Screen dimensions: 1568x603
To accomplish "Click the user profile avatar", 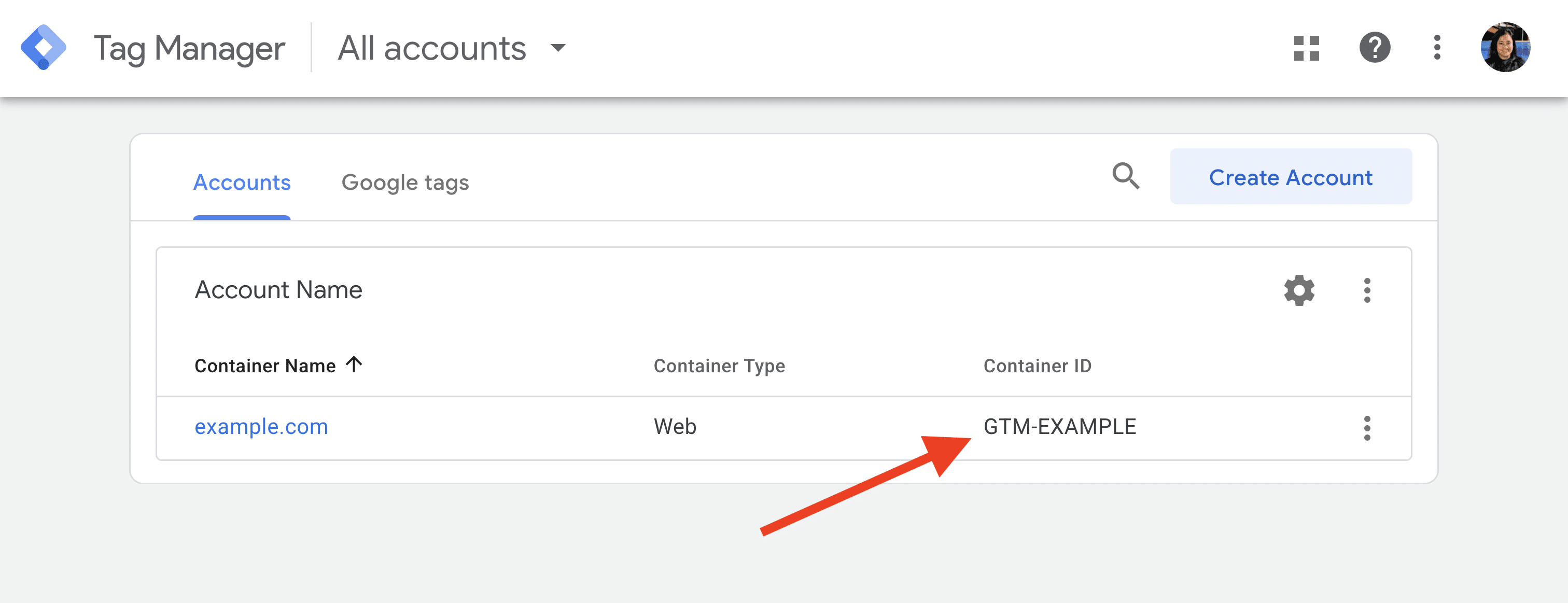I will point(1505,48).
